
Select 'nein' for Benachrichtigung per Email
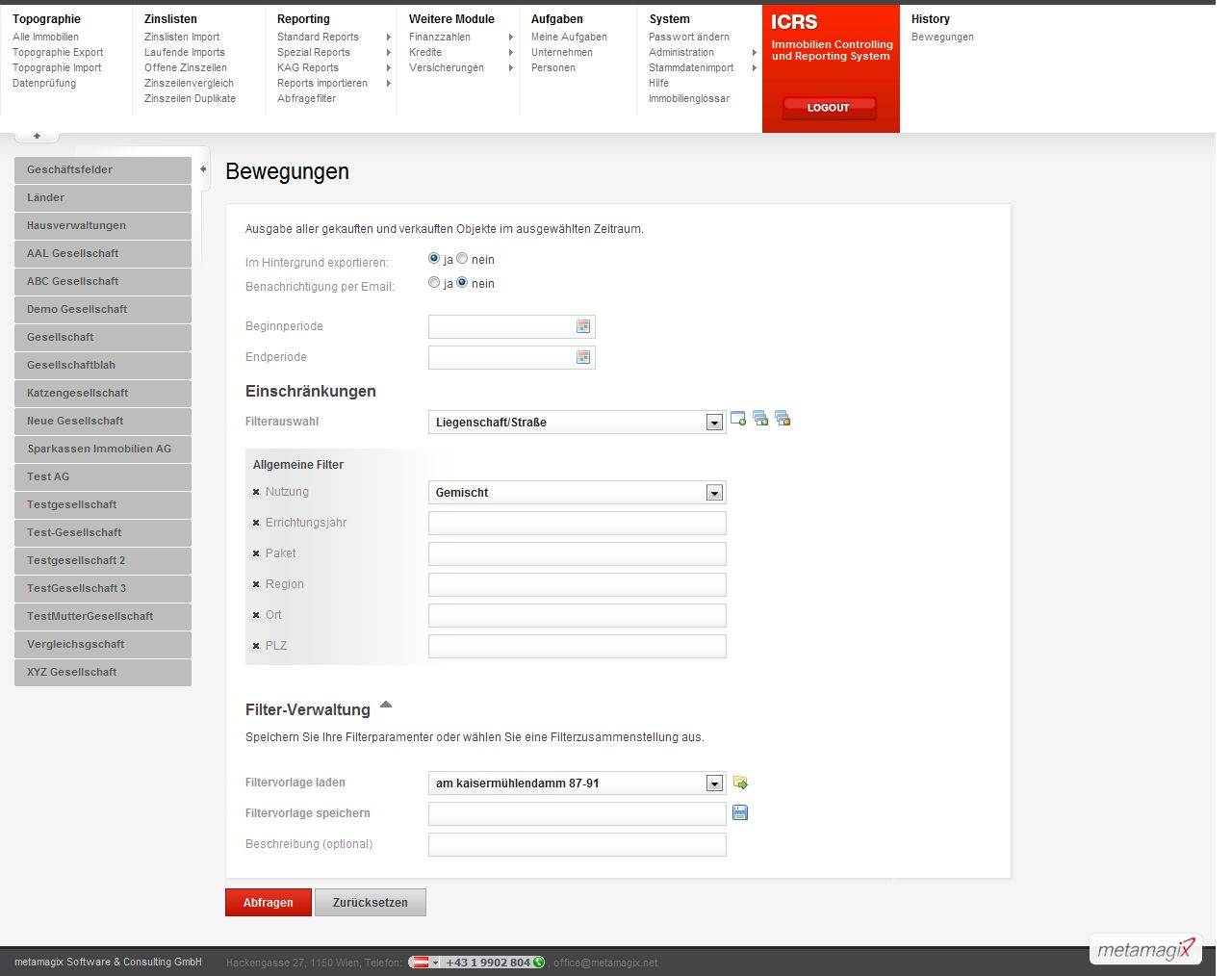point(462,283)
